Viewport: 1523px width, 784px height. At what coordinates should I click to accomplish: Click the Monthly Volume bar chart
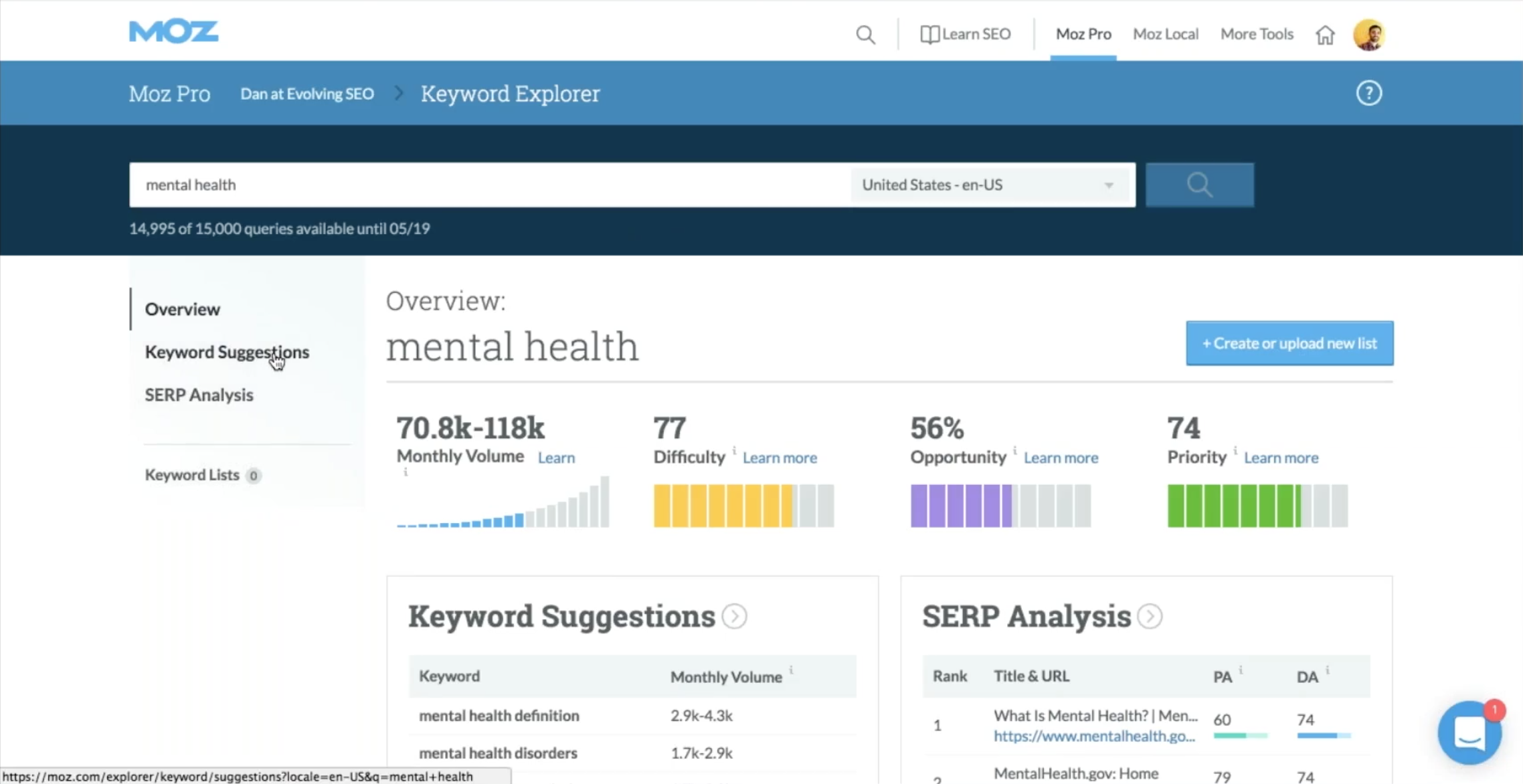click(503, 502)
